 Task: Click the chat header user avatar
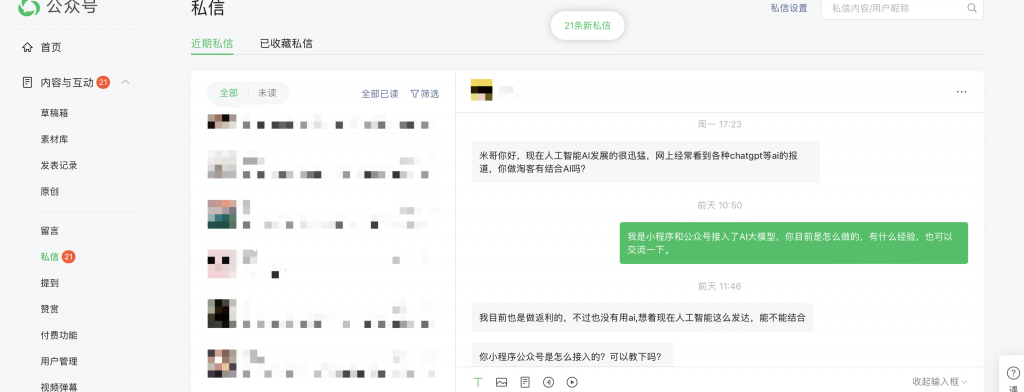[481, 90]
